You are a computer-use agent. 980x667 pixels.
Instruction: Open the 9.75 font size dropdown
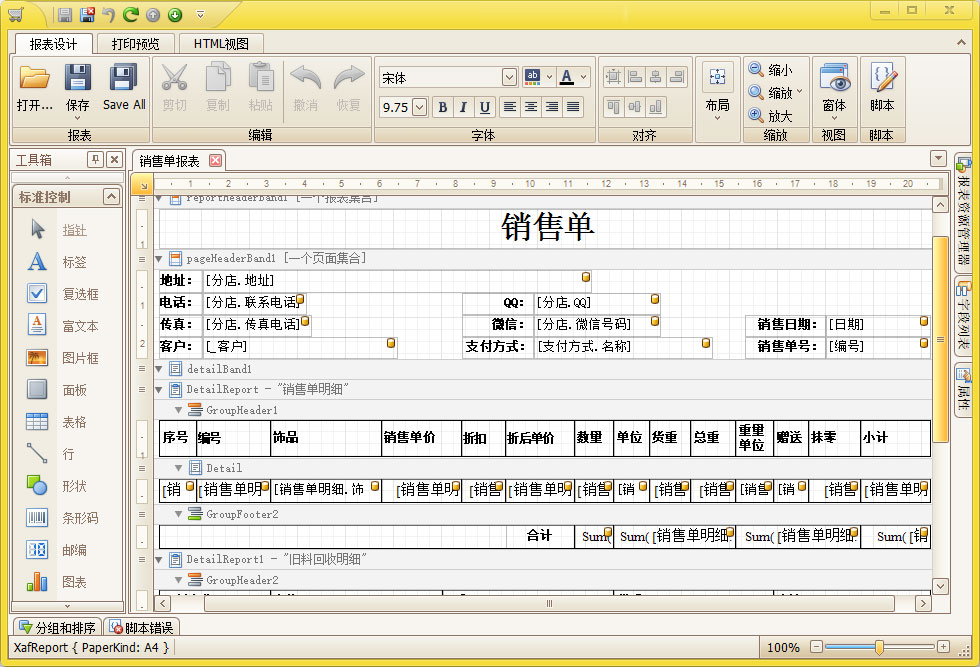[419, 107]
